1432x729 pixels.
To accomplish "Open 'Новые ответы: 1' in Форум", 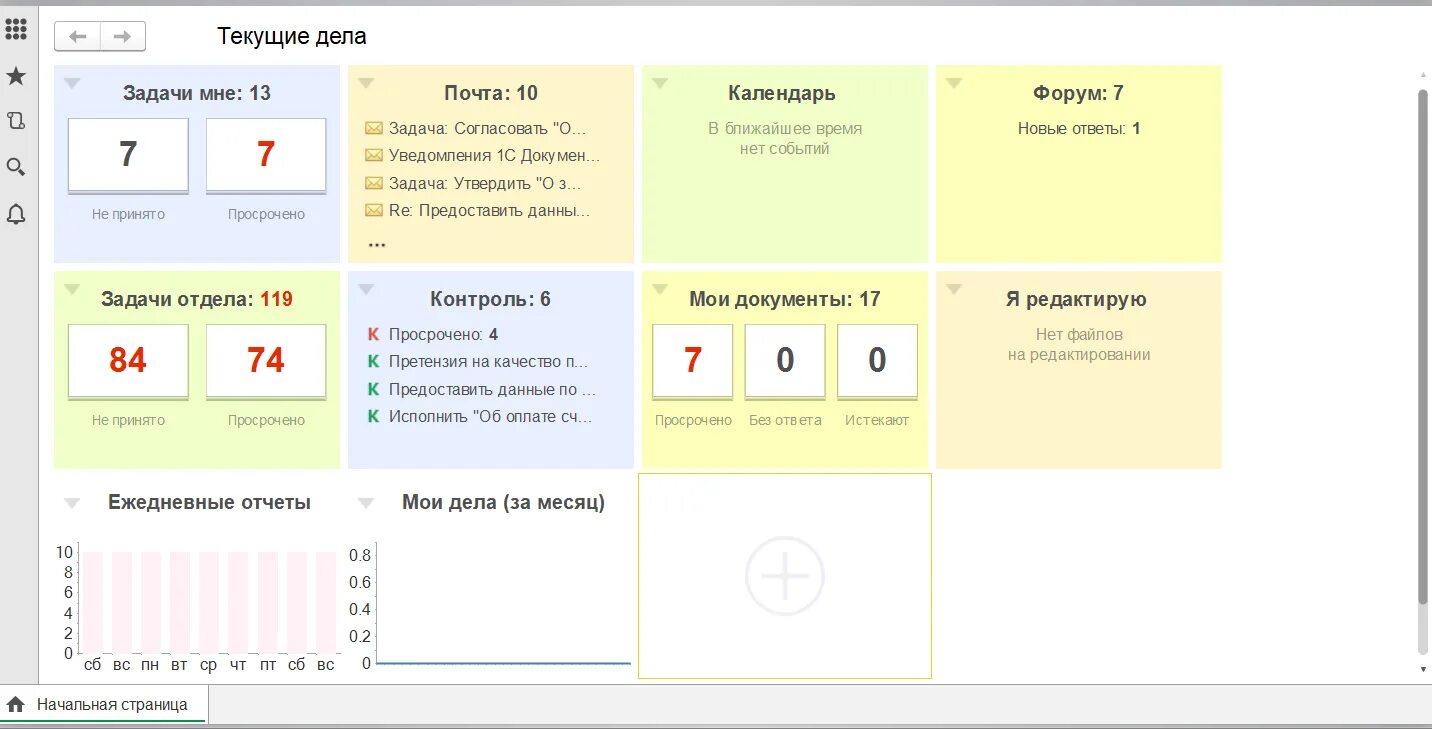I will [x=1079, y=128].
